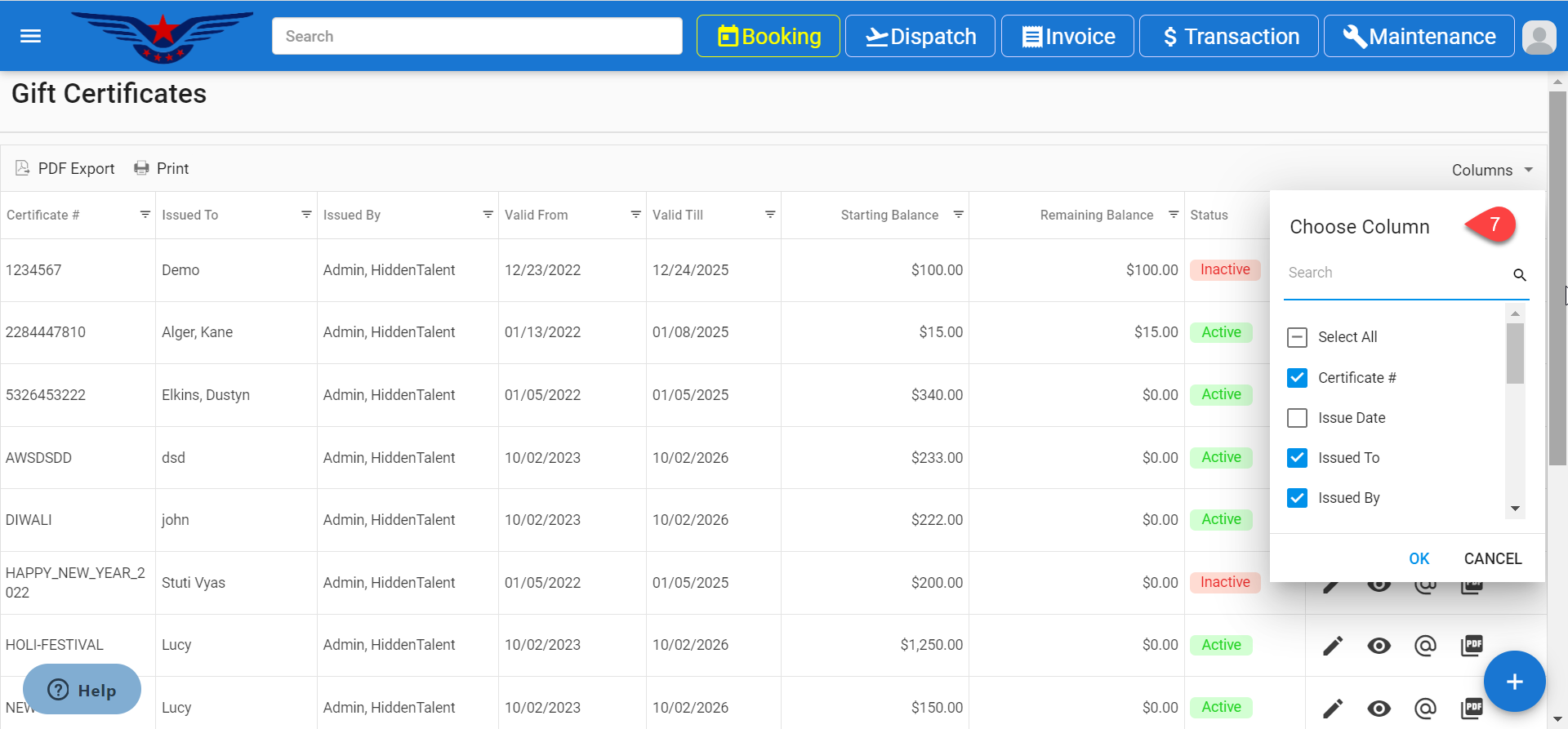The width and height of the screenshot is (1568, 729).
Task: Click the Print icon in toolbar
Action: tap(142, 168)
